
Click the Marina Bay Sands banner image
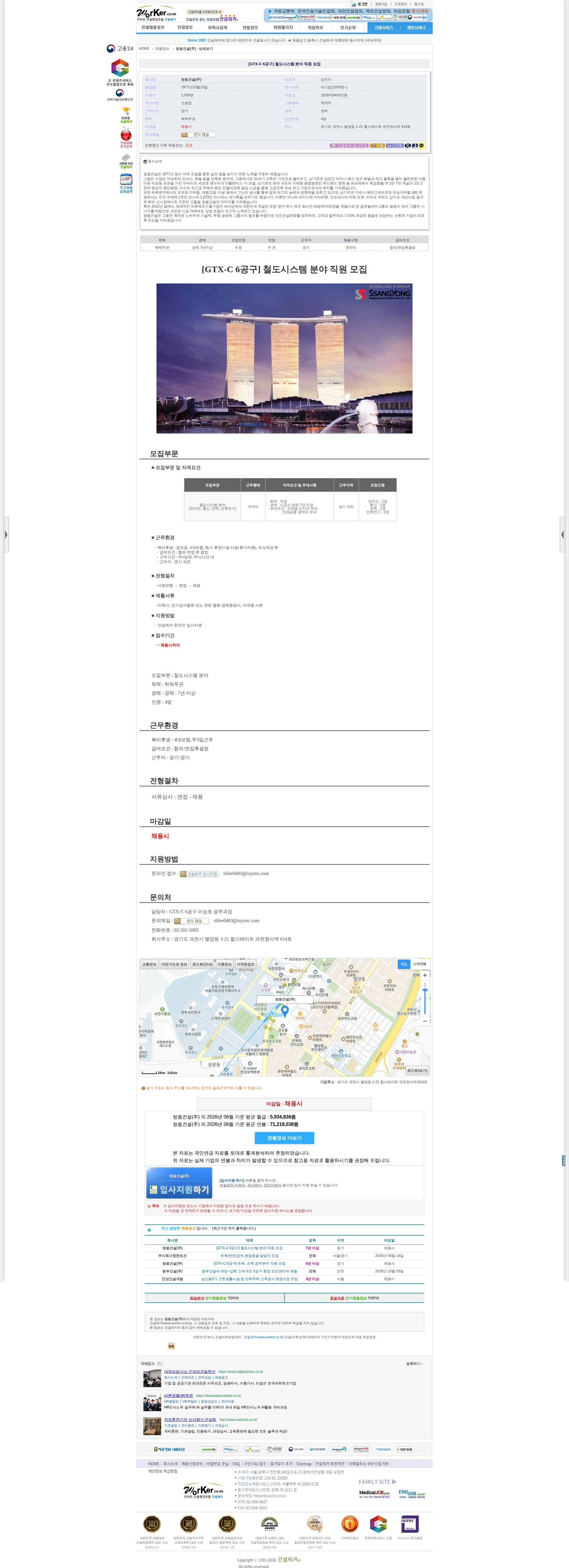284,358
